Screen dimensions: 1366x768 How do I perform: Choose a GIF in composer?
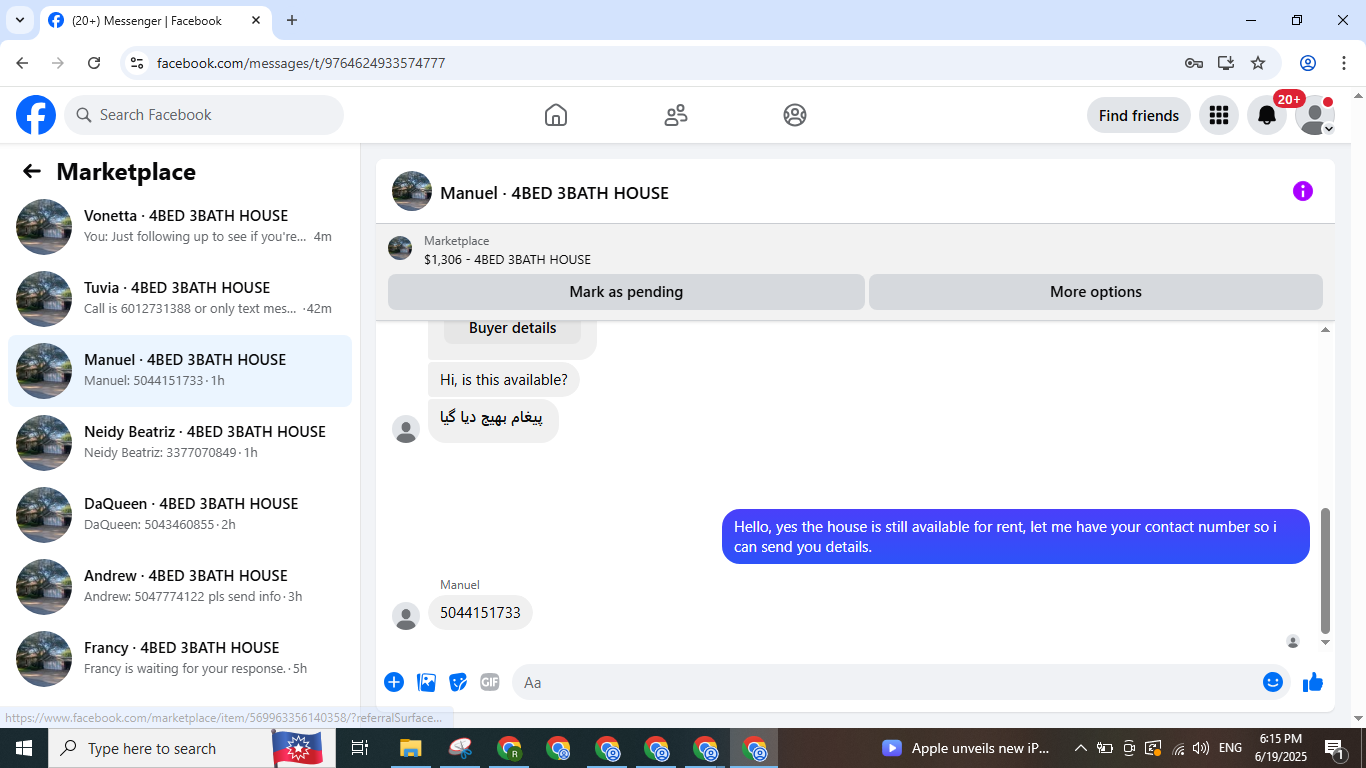click(490, 682)
